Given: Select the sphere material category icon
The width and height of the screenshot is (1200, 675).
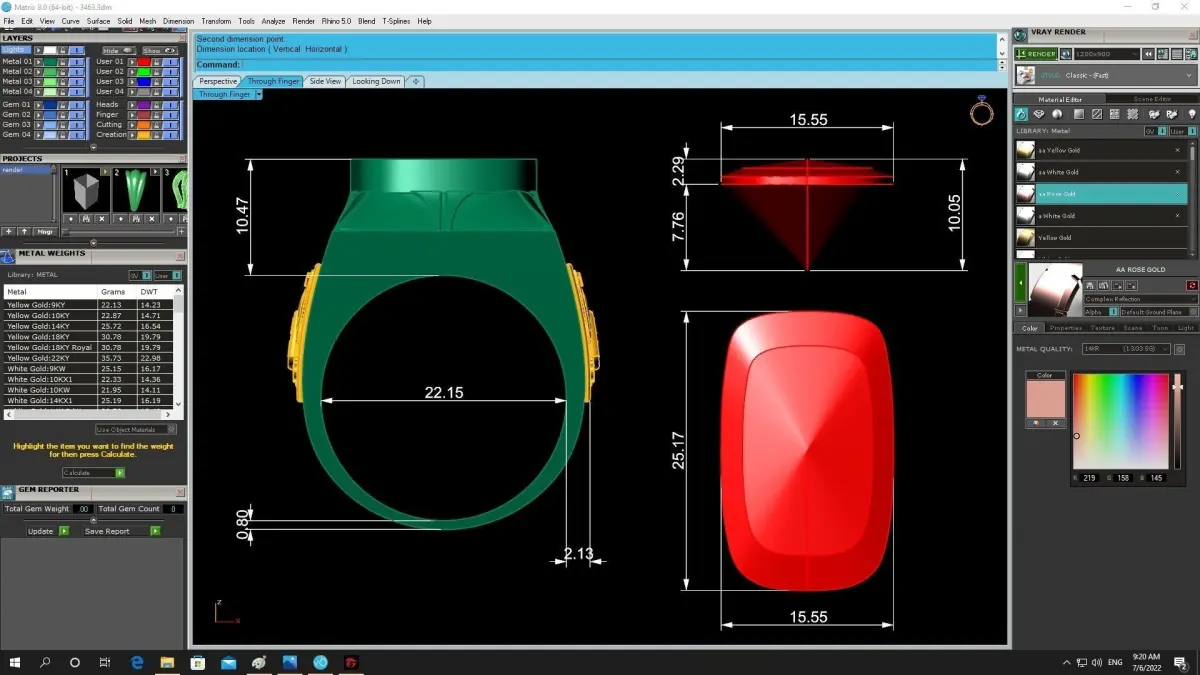Looking at the screenshot, I should 1057,114.
